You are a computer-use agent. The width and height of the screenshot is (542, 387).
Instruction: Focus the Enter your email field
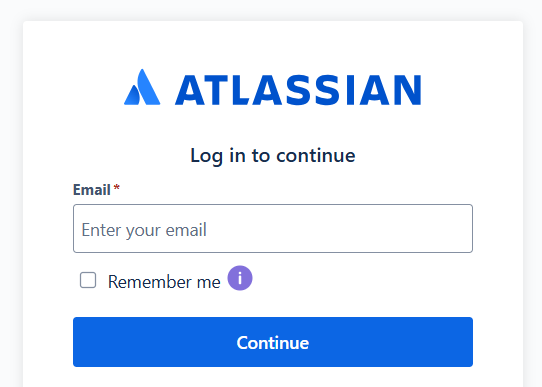point(273,228)
